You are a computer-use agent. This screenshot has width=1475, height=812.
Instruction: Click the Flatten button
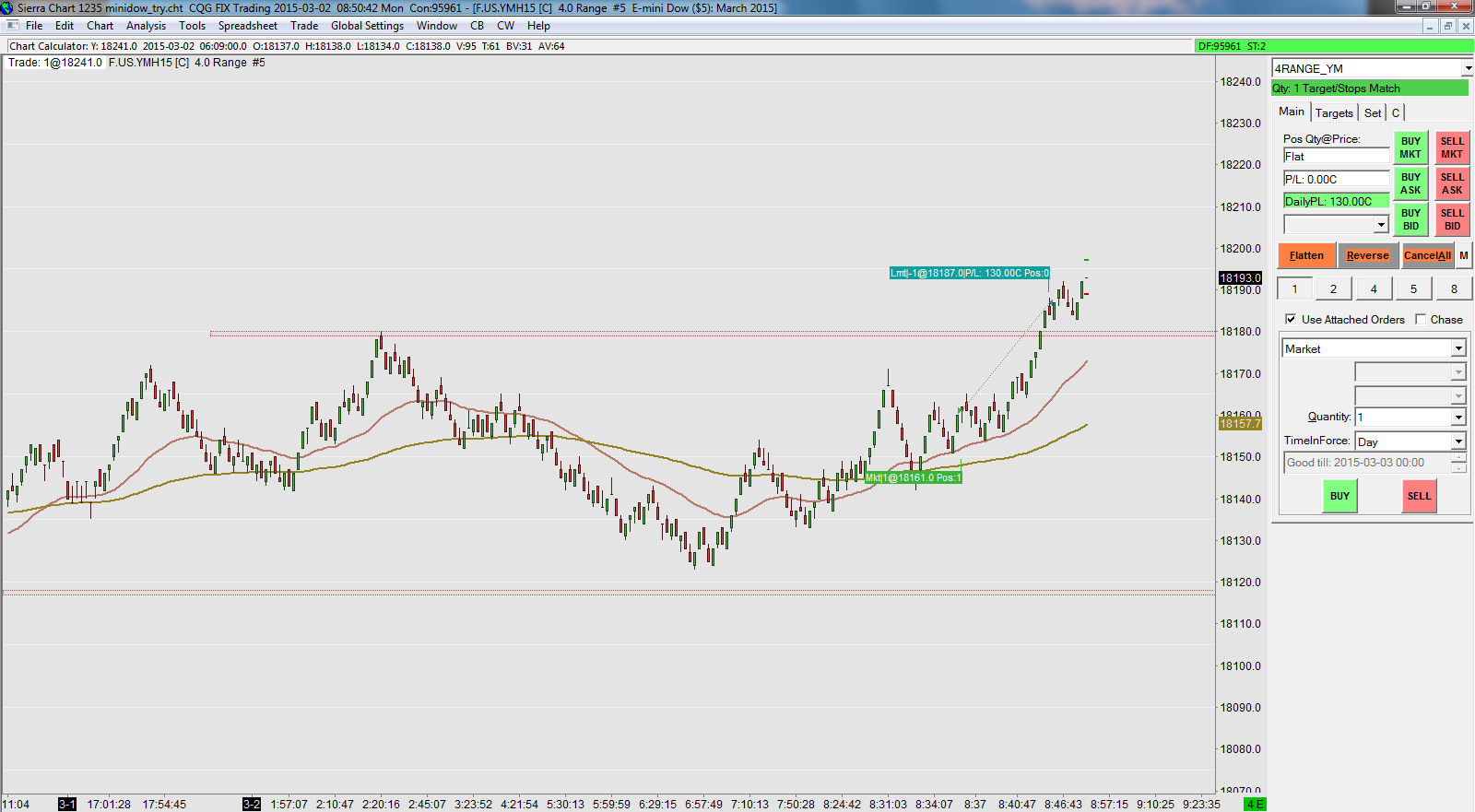click(1306, 255)
